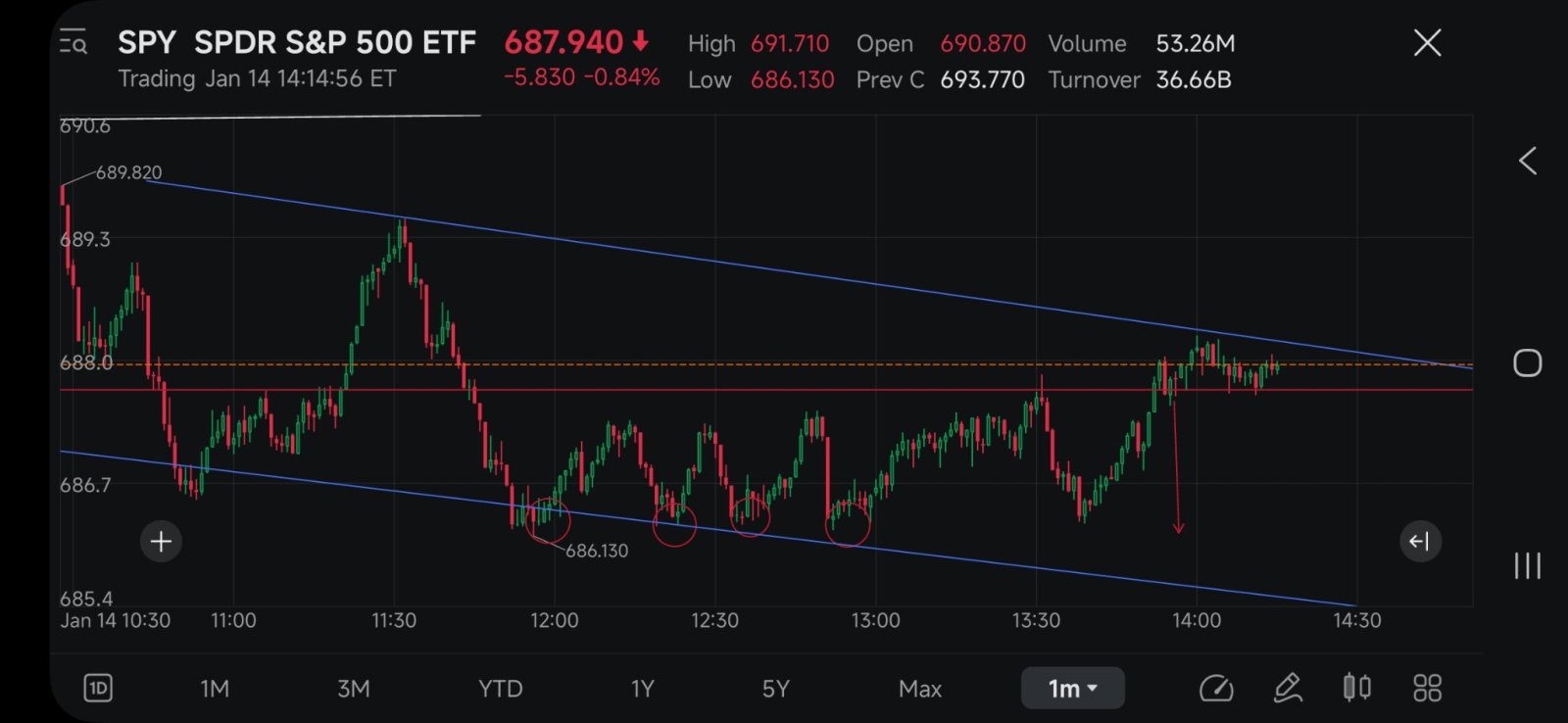This screenshot has width=1568, height=723.
Task: Change candlestick chart type icon
Action: click(x=1357, y=688)
